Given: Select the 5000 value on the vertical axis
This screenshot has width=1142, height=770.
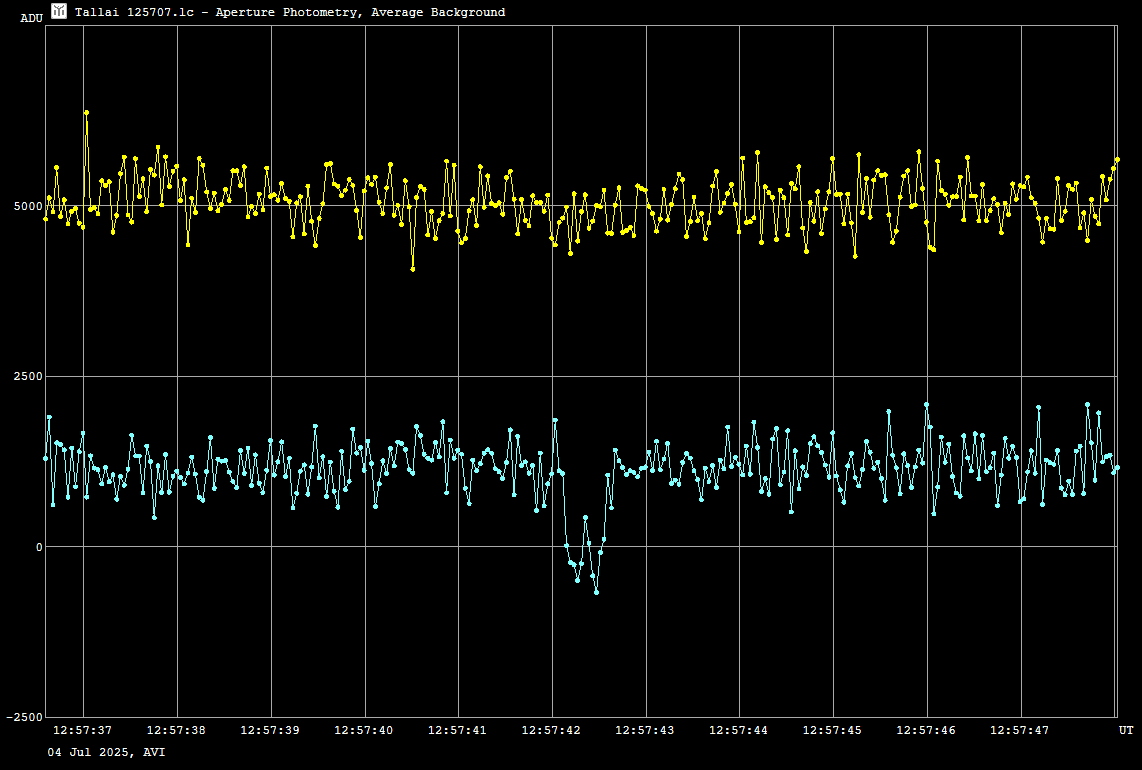Looking at the screenshot, I should (x=27, y=206).
